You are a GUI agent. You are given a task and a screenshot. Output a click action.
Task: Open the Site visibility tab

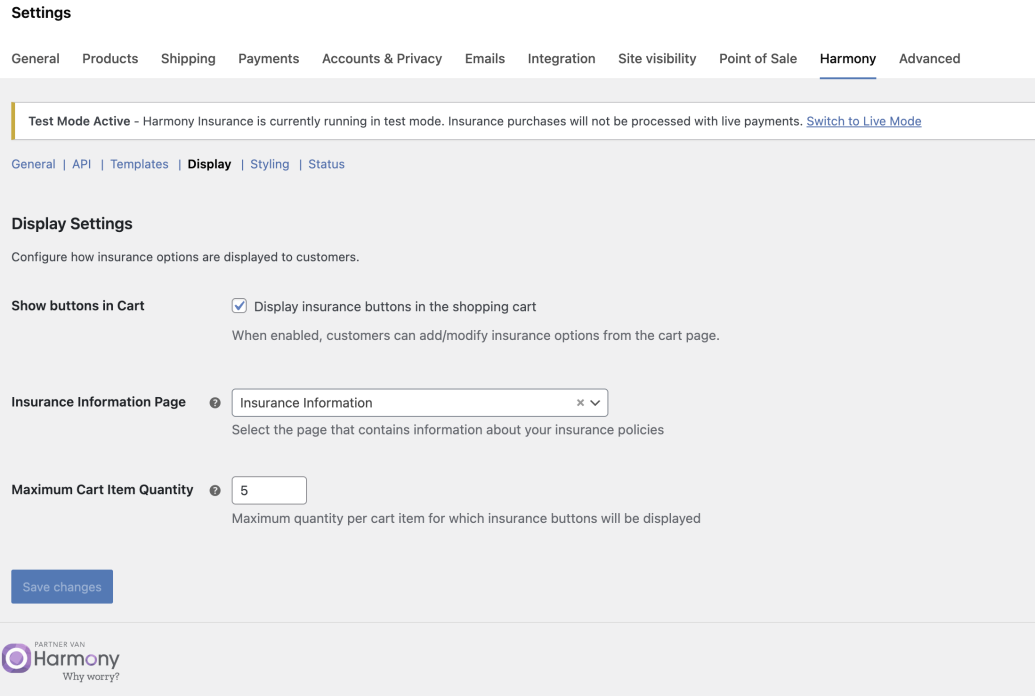coord(657,59)
